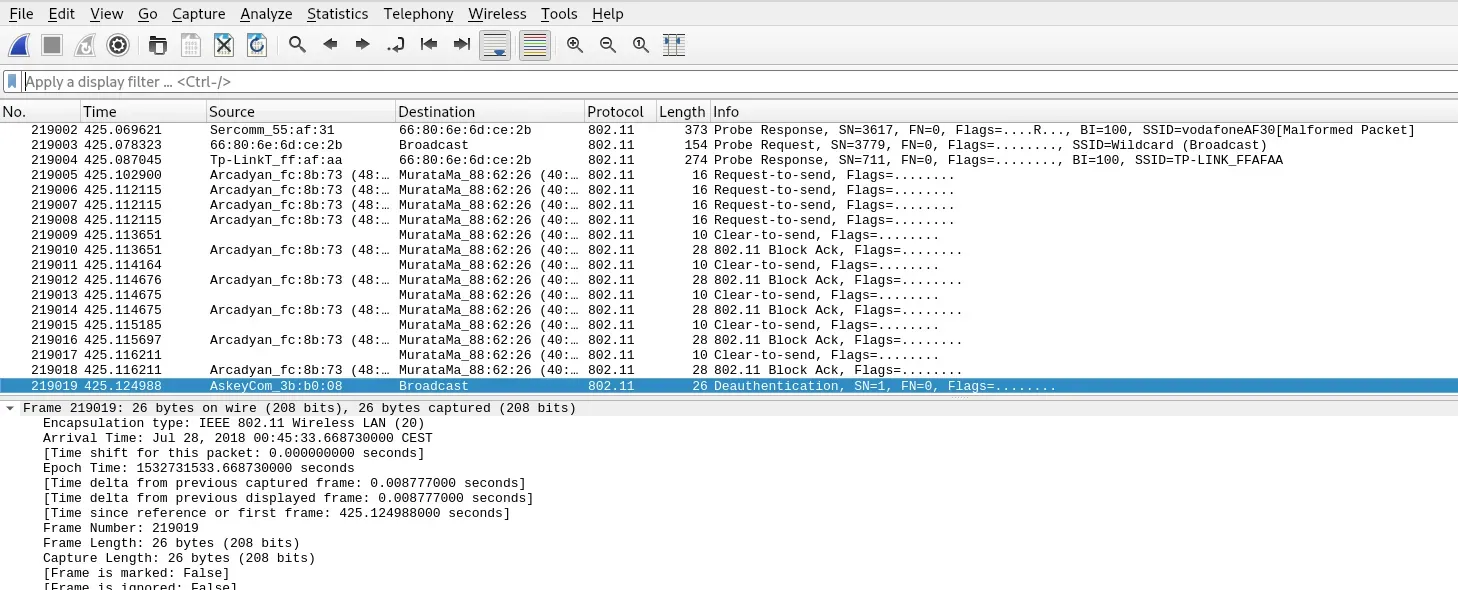Click the resize columns icon

point(674,45)
